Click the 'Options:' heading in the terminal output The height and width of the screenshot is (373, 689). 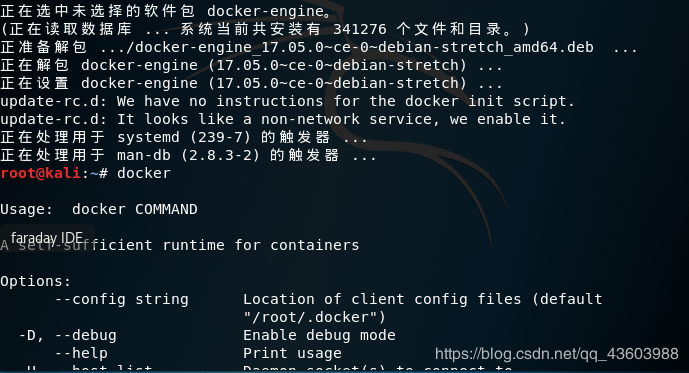[x=36, y=281]
